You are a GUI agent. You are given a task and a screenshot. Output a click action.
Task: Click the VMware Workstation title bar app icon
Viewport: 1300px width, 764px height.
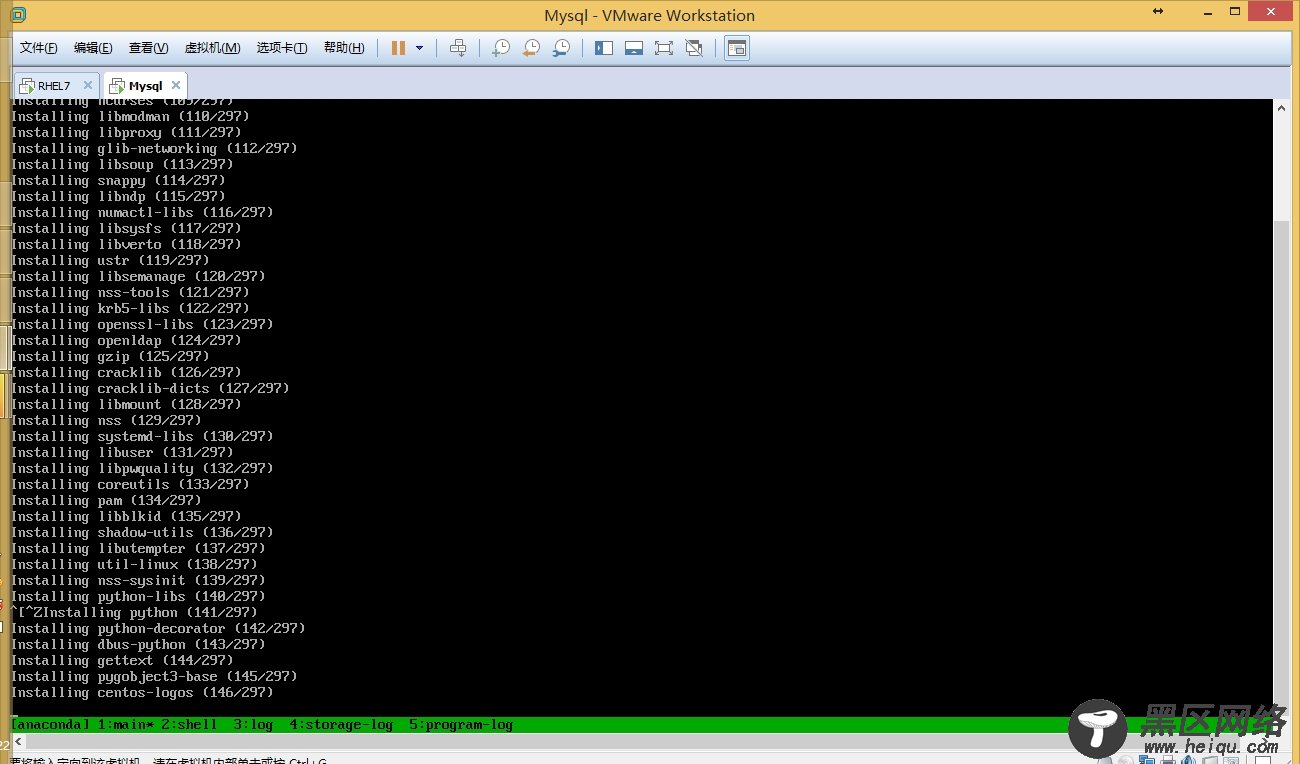[x=18, y=15]
